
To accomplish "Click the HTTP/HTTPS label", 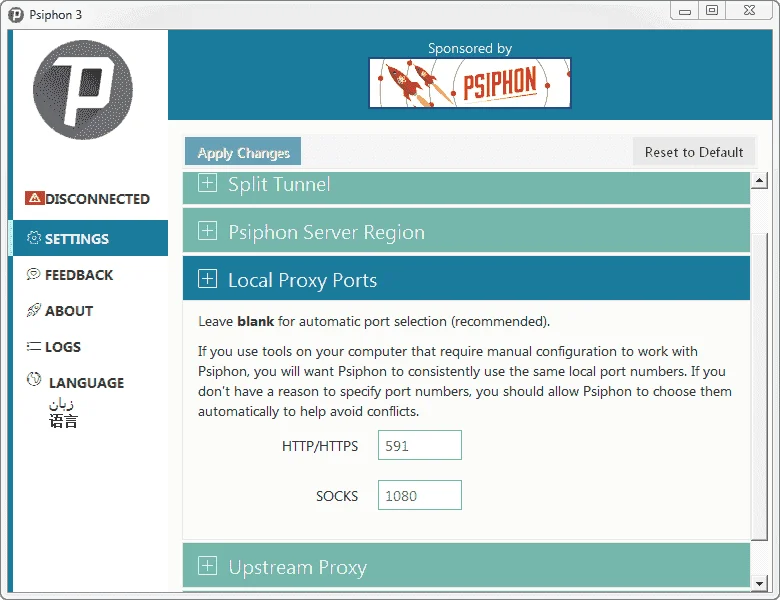I will coord(320,446).
